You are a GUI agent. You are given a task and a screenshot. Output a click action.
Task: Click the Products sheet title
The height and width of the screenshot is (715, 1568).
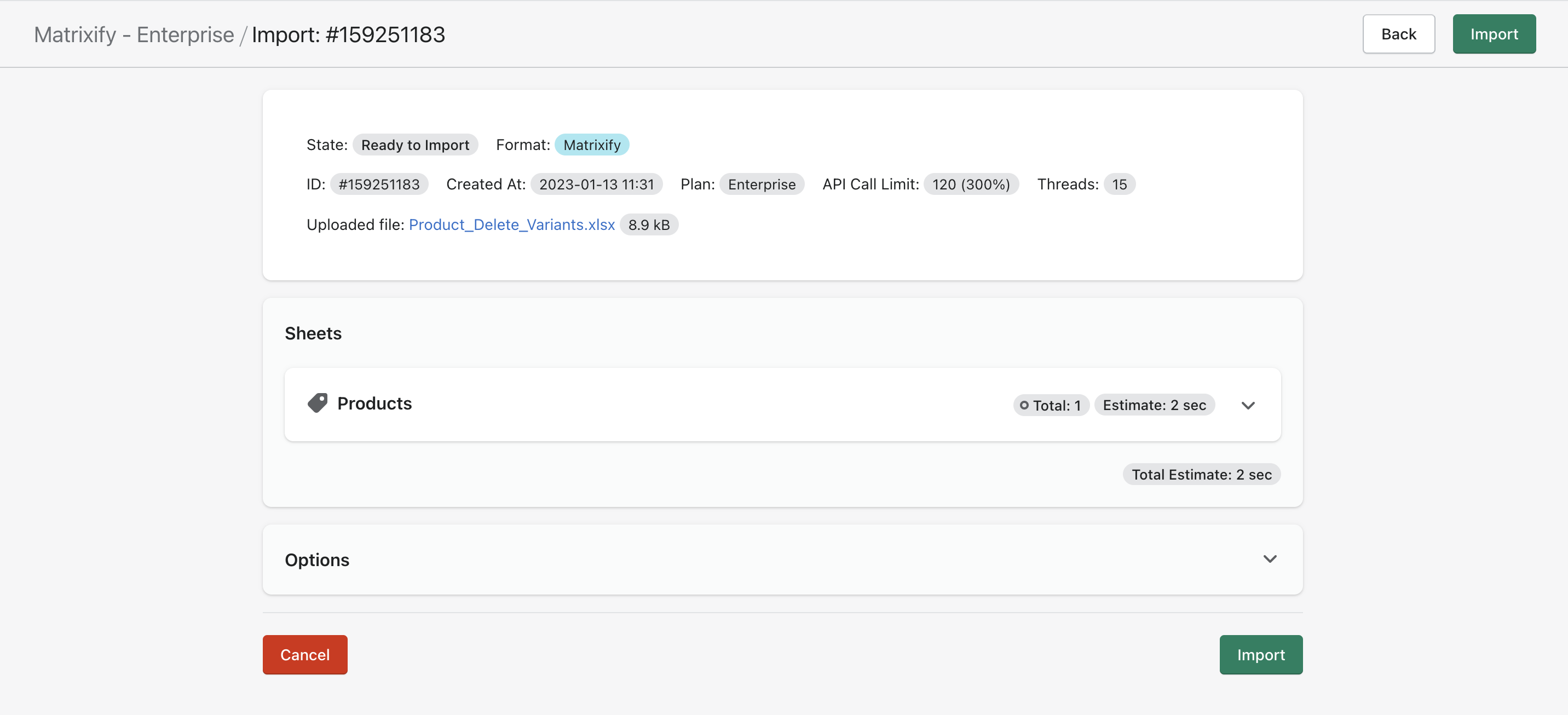374,403
